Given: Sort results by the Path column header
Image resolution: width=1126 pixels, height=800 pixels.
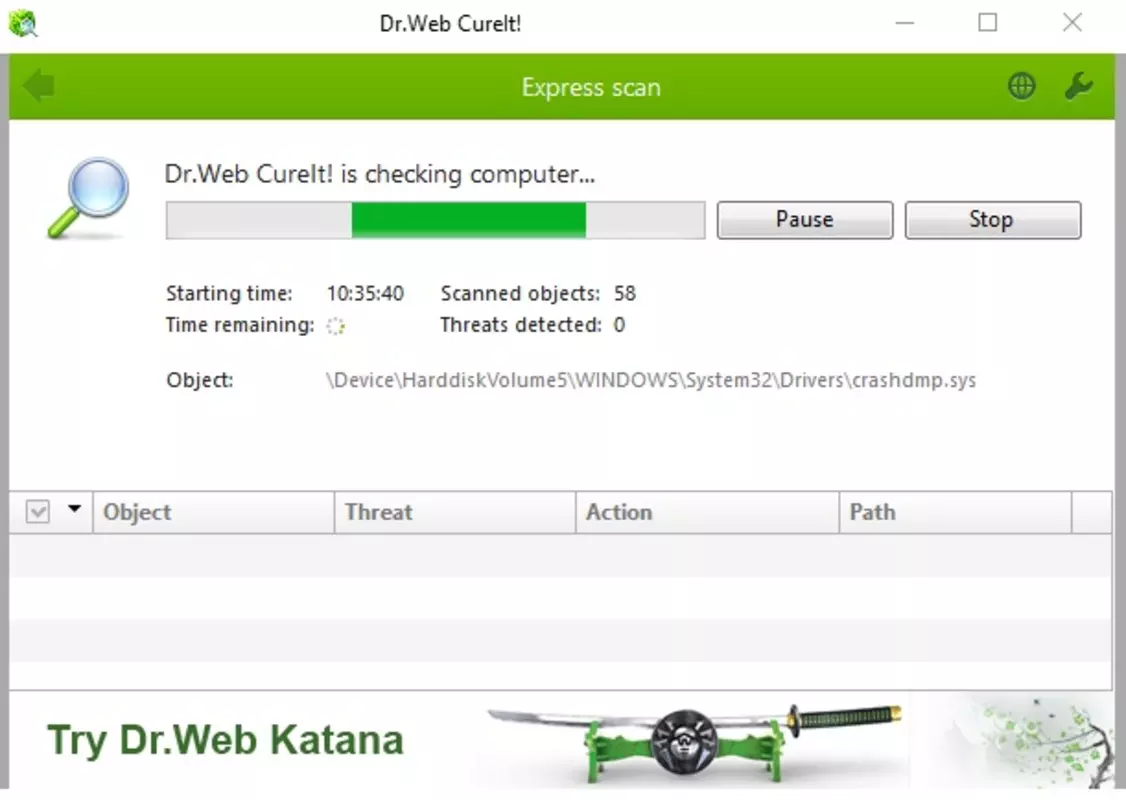Looking at the screenshot, I should pos(956,512).
